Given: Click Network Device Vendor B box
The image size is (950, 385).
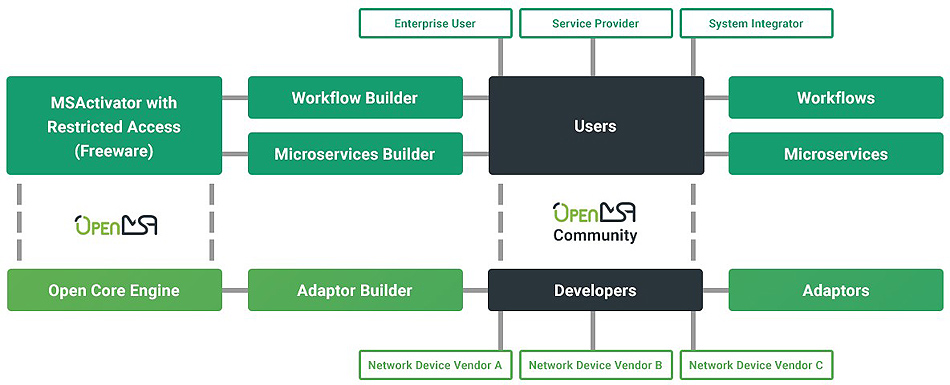Looking at the screenshot, I should click(x=596, y=366).
